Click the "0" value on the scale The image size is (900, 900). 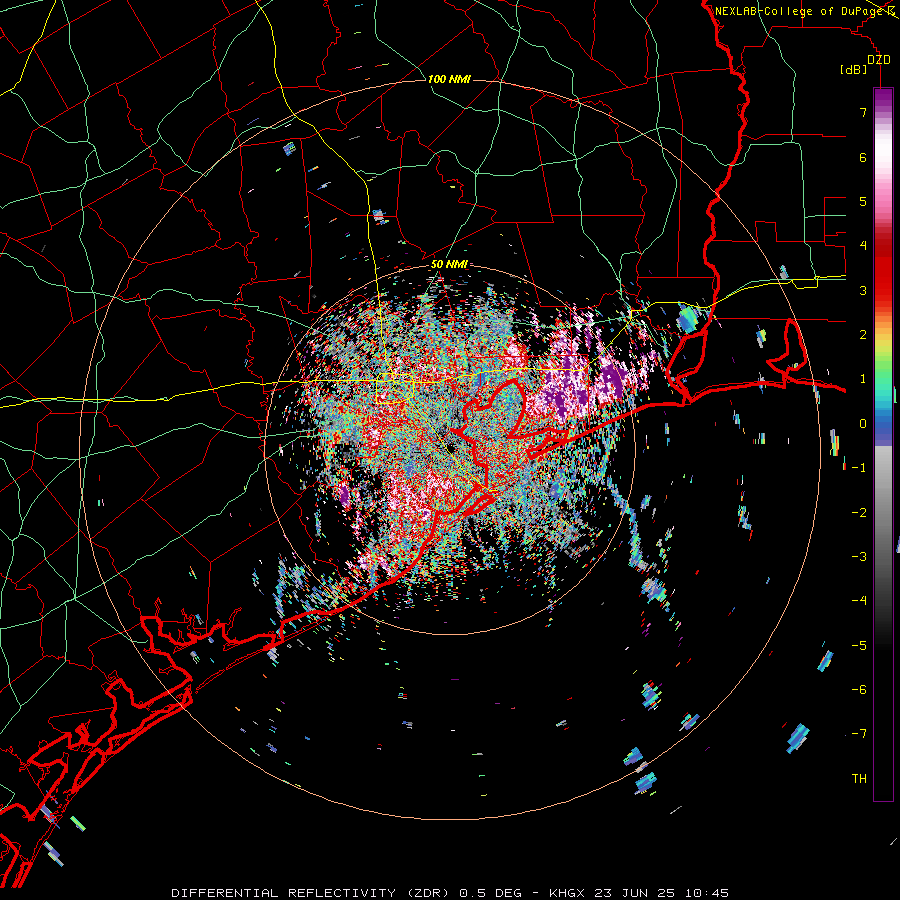coord(863,424)
